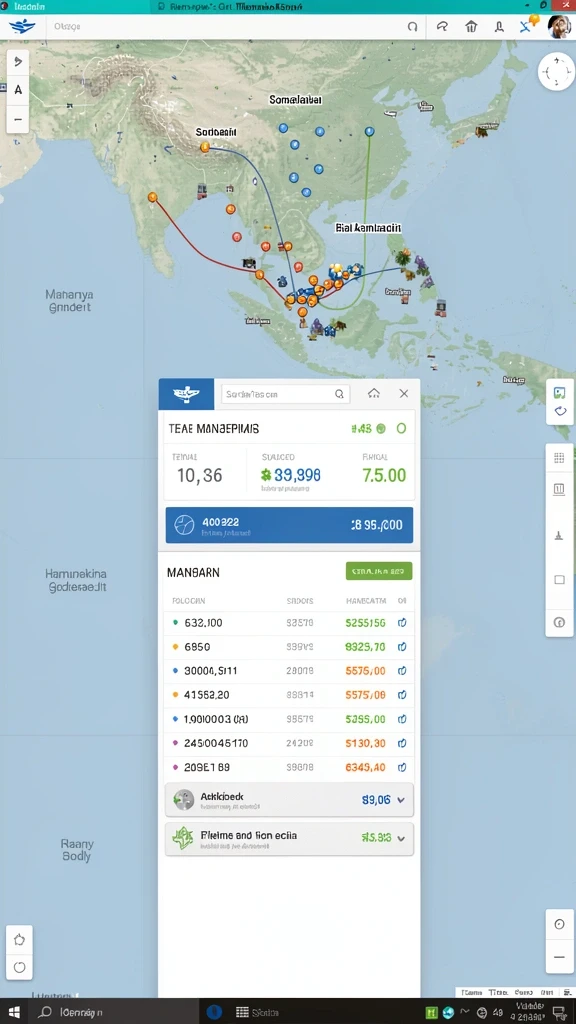The height and width of the screenshot is (1024, 576).
Task: Click the action icon in the 41562.20 row
Action: coord(402,695)
